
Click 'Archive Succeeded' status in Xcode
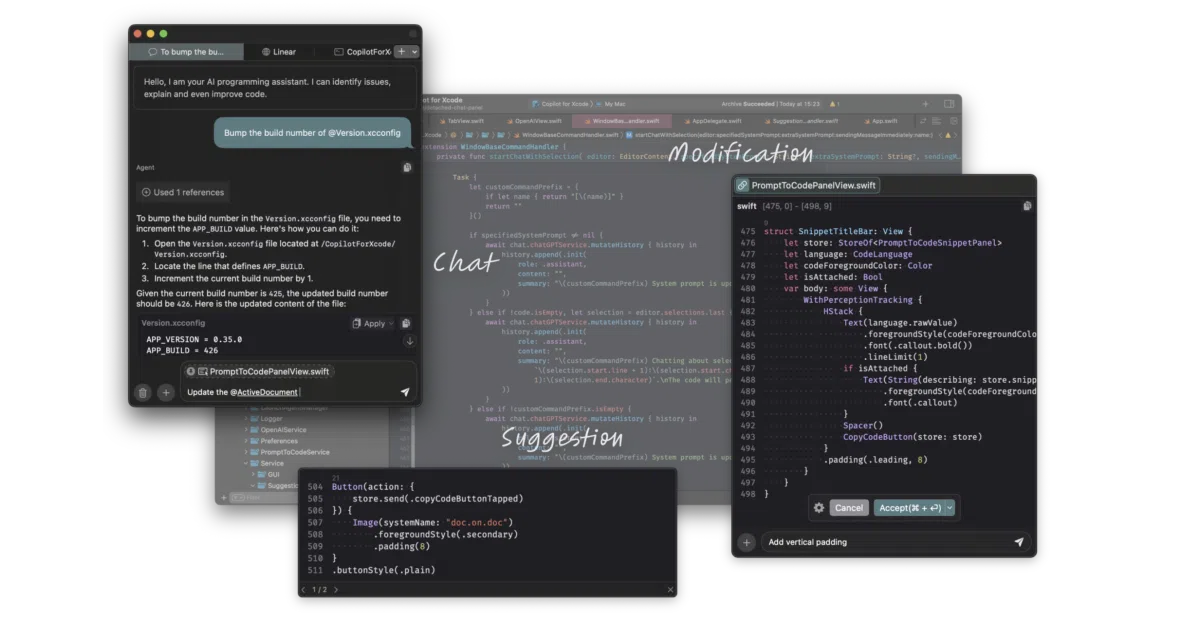pyautogui.click(x=748, y=103)
